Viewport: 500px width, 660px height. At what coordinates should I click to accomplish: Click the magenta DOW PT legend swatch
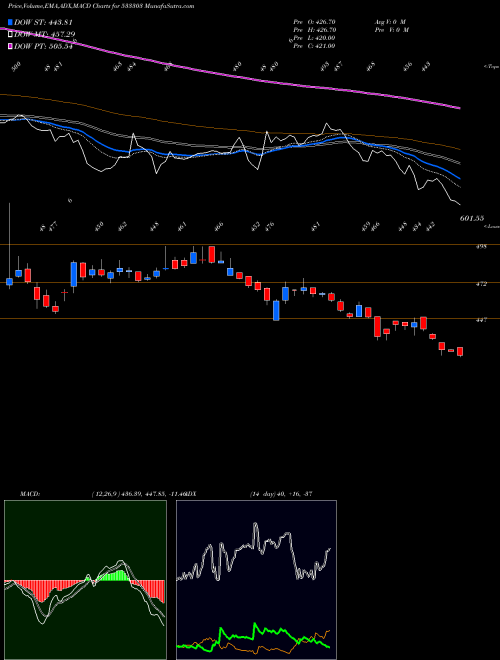[x=10, y=46]
